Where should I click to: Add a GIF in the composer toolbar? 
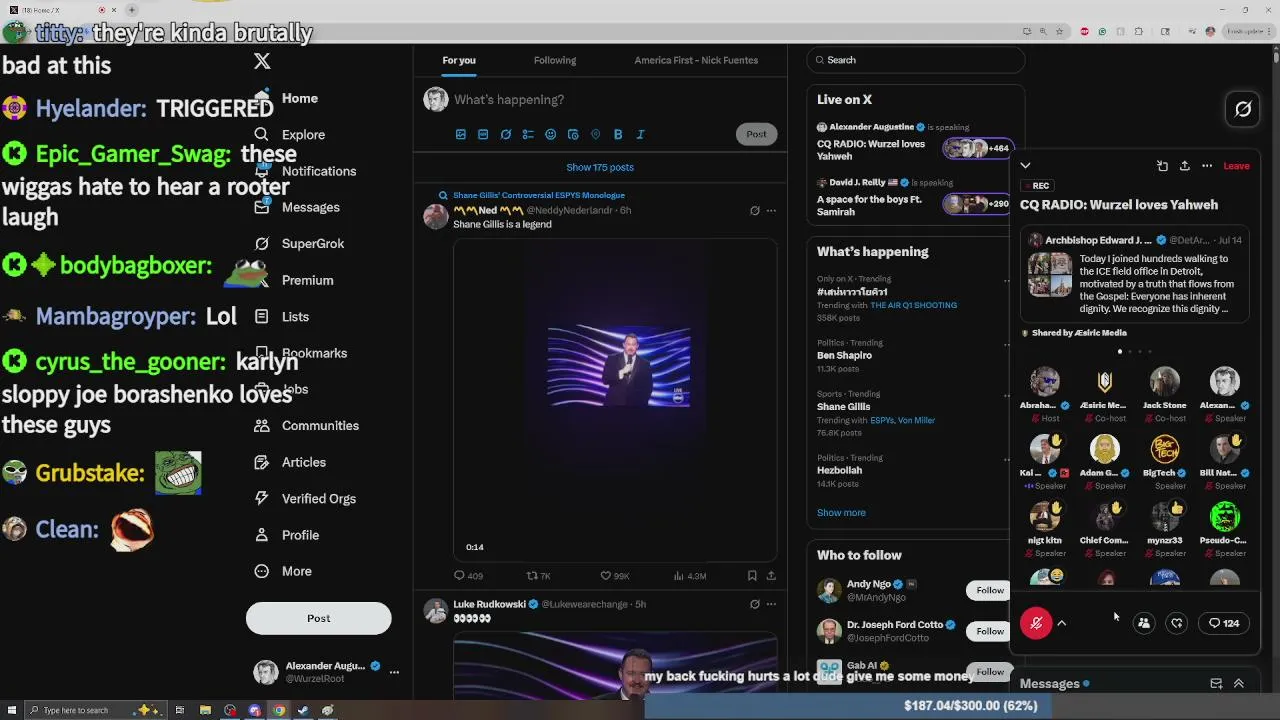point(483,134)
